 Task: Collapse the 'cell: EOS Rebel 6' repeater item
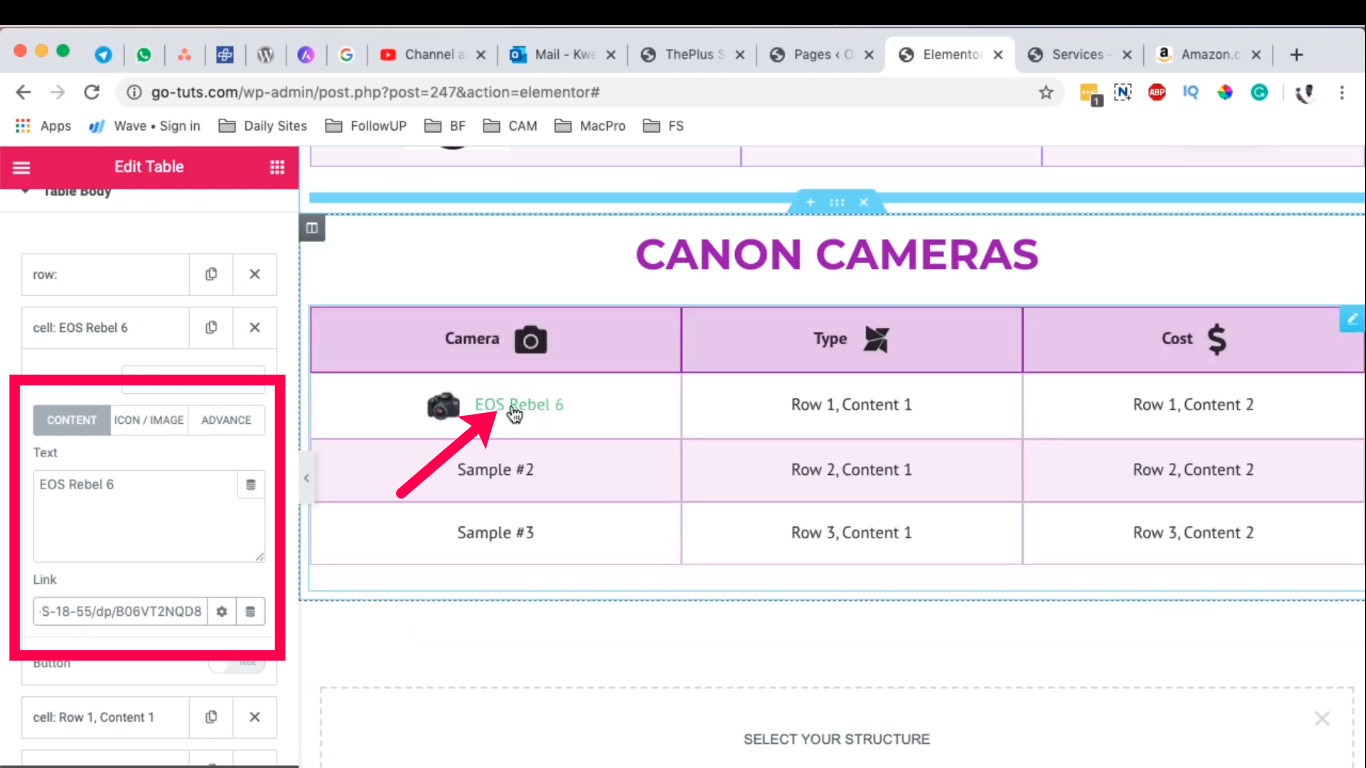pos(105,327)
